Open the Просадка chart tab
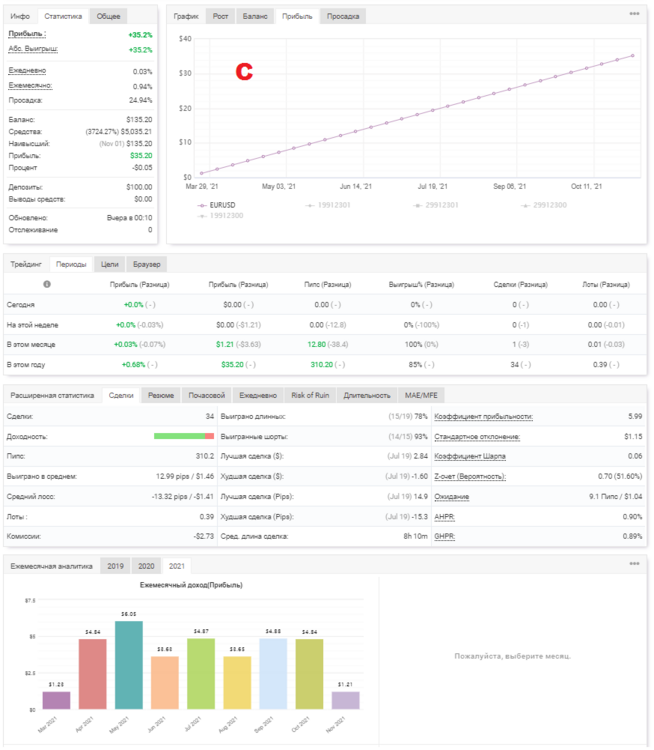Viewport: 654px width, 750px height. coord(343,16)
